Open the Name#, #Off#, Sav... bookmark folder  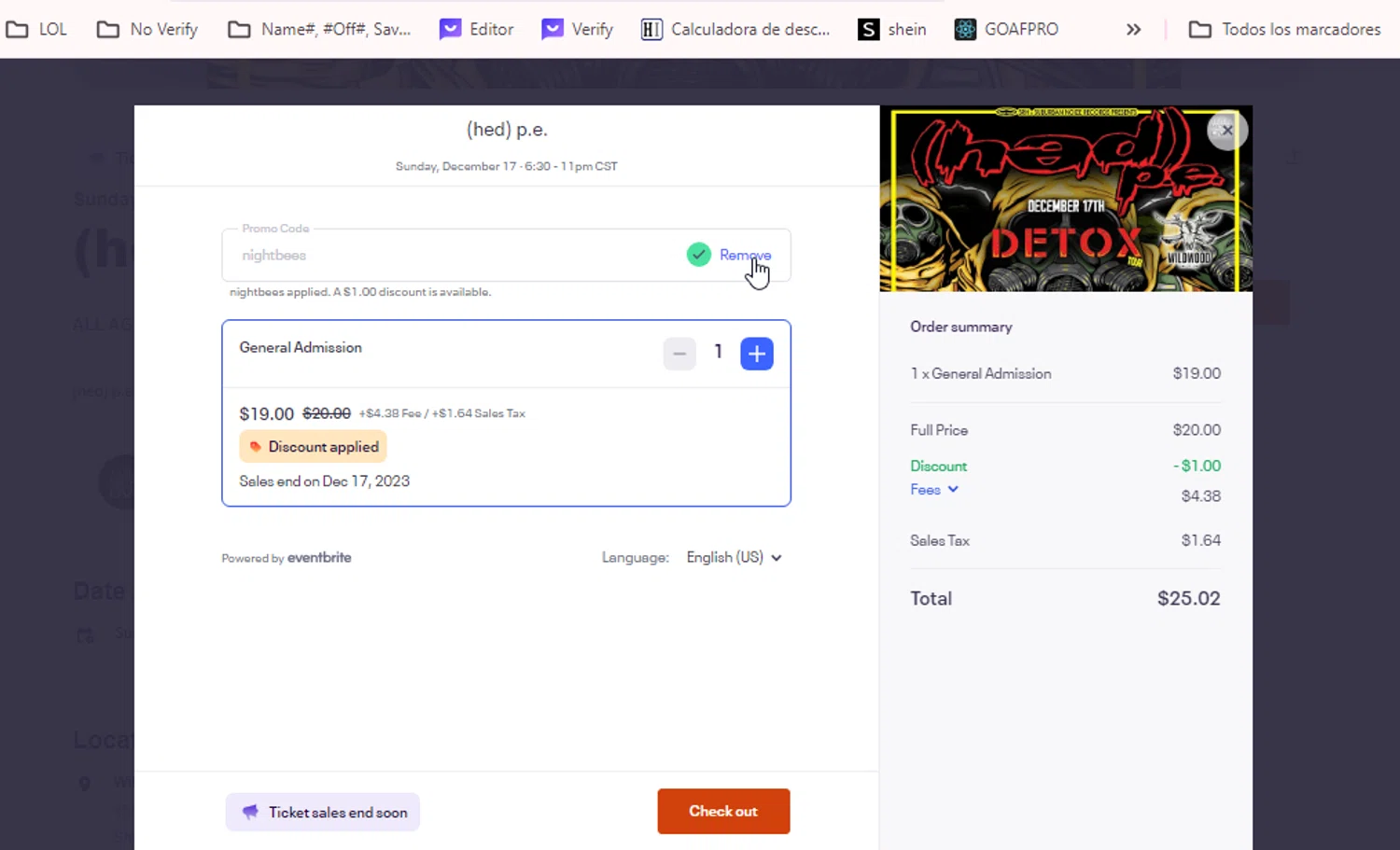pos(319,29)
